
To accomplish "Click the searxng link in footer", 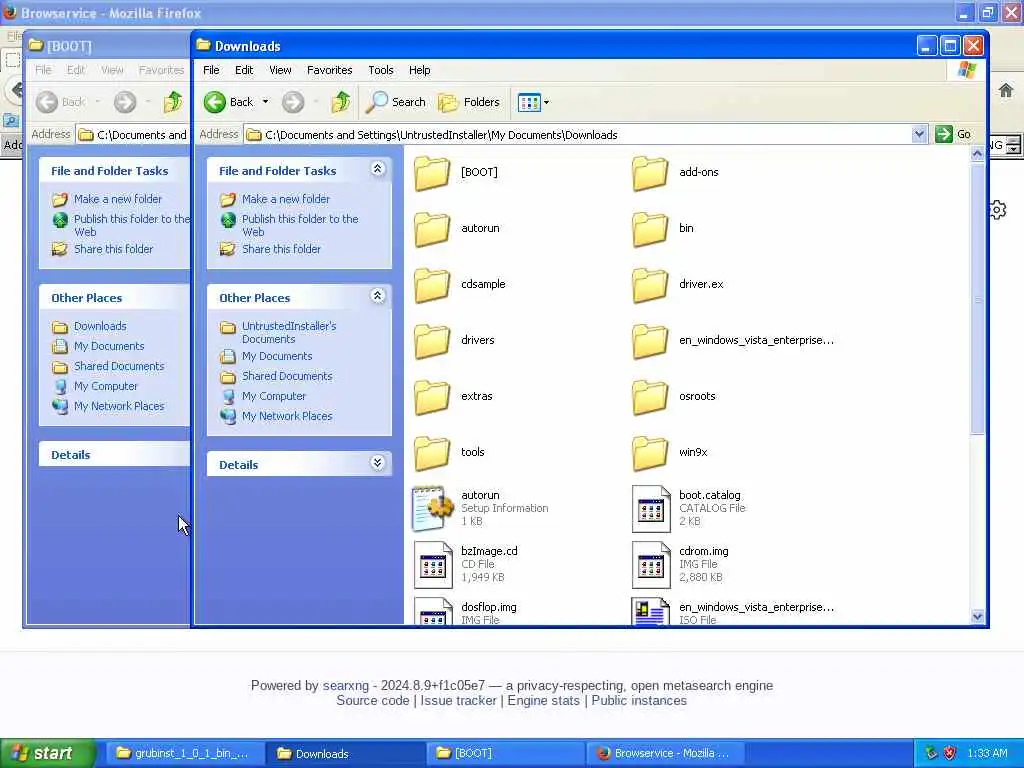I will click(345, 686).
